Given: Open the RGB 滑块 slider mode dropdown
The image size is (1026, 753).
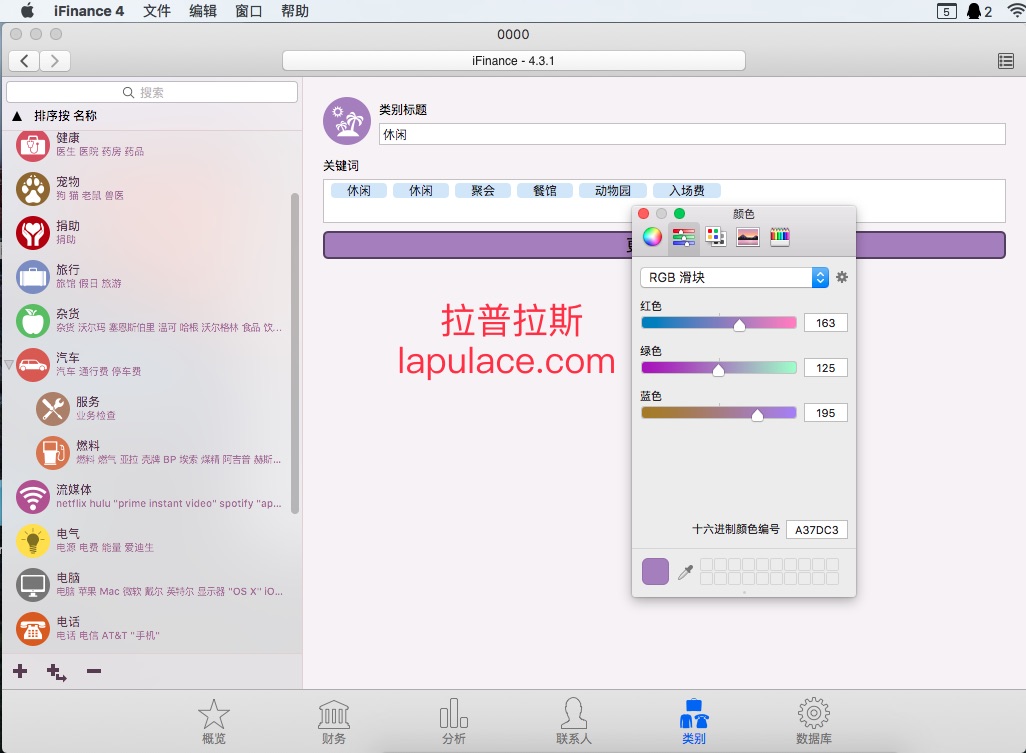Looking at the screenshot, I should (x=734, y=277).
